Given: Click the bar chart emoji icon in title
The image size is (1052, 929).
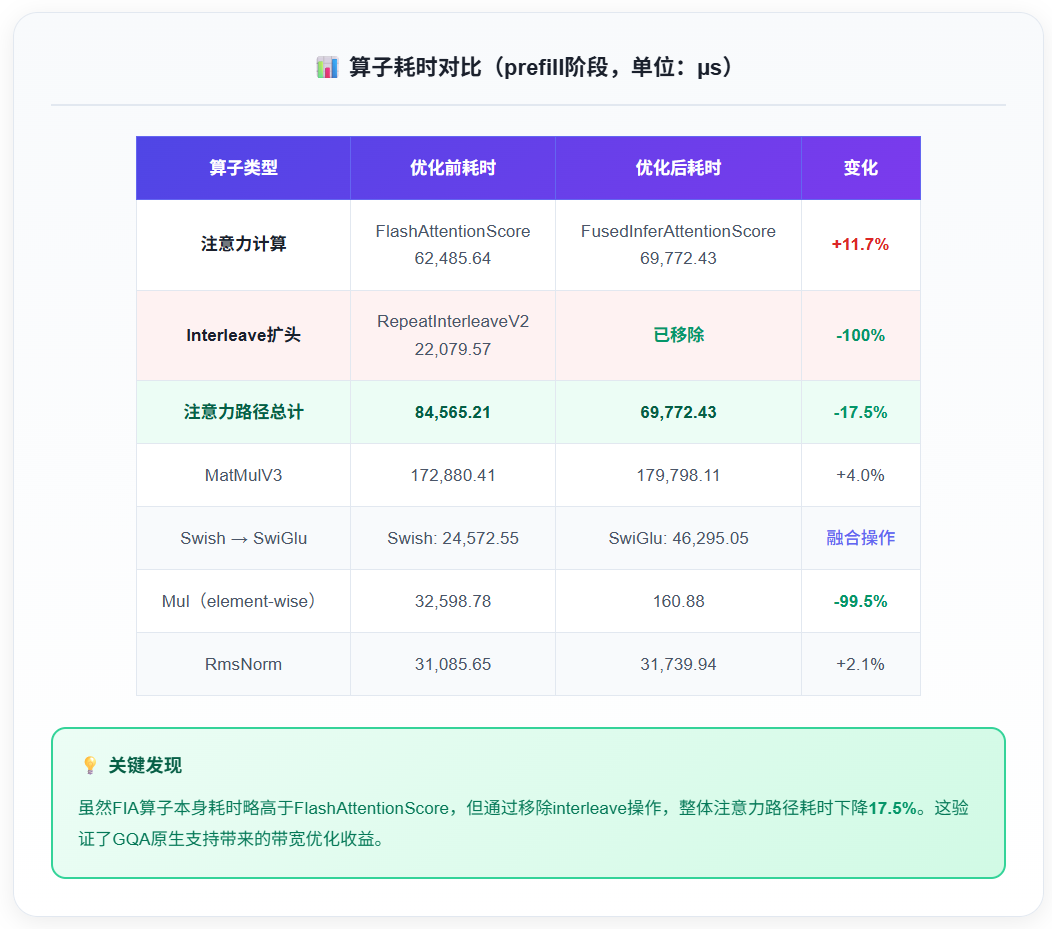Looking at the screenshot, I should pos(327,67).
